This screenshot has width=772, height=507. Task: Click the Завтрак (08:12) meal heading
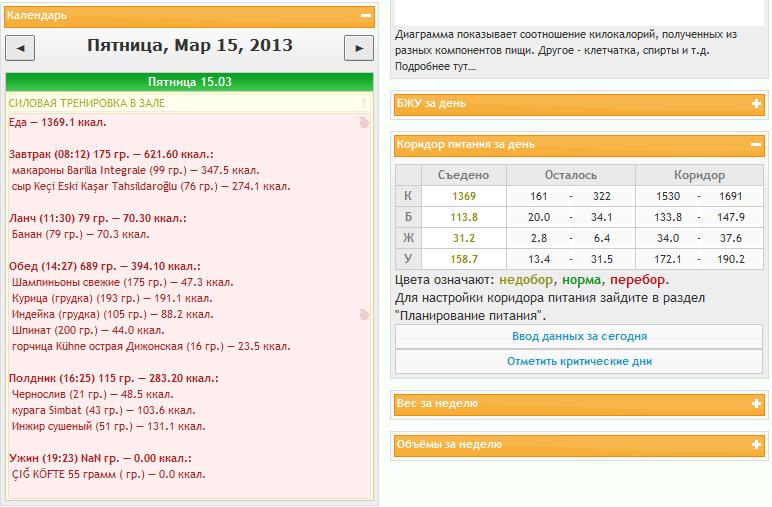[x=111, y=155]
